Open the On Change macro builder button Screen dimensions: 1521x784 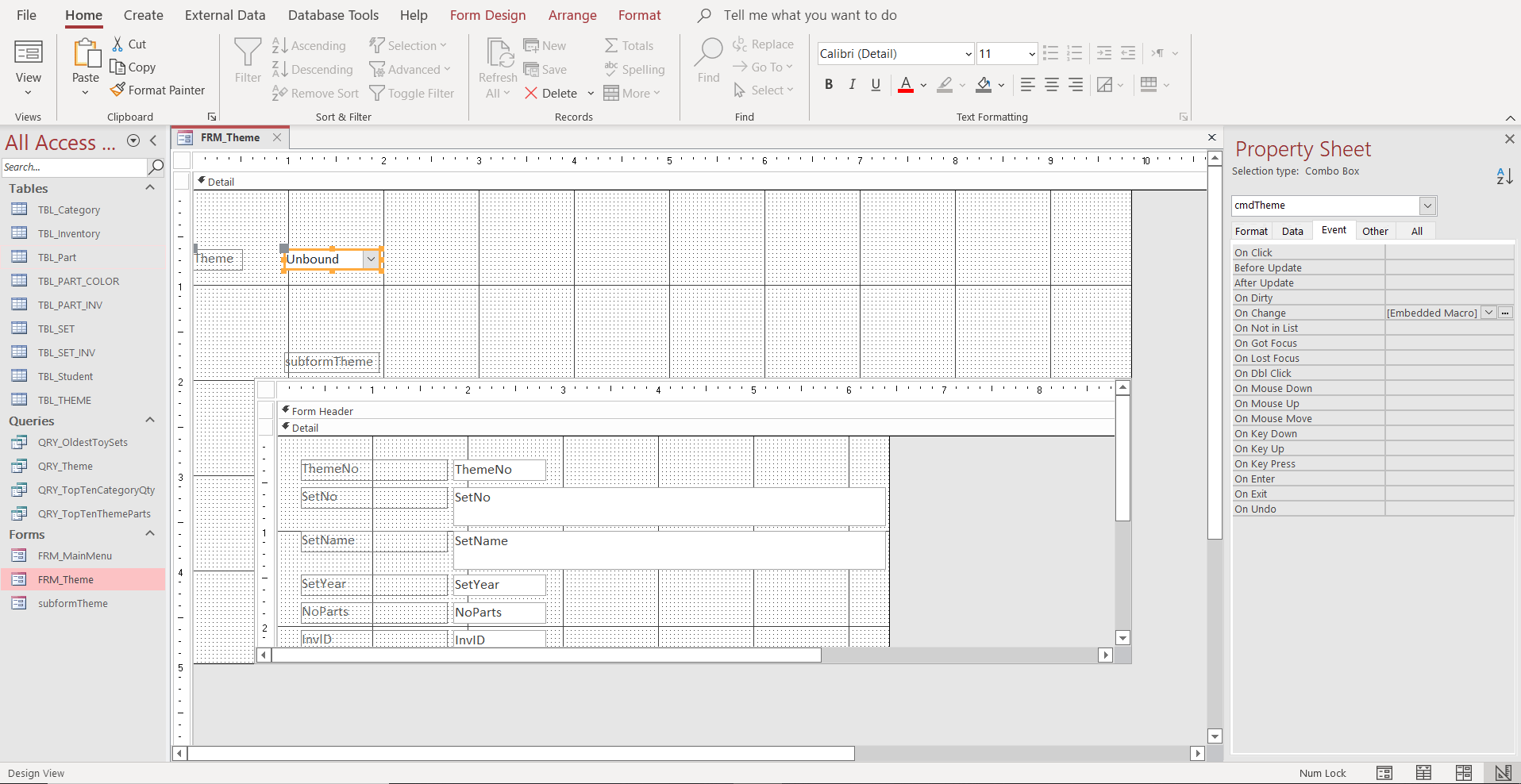coord(1505,313)
